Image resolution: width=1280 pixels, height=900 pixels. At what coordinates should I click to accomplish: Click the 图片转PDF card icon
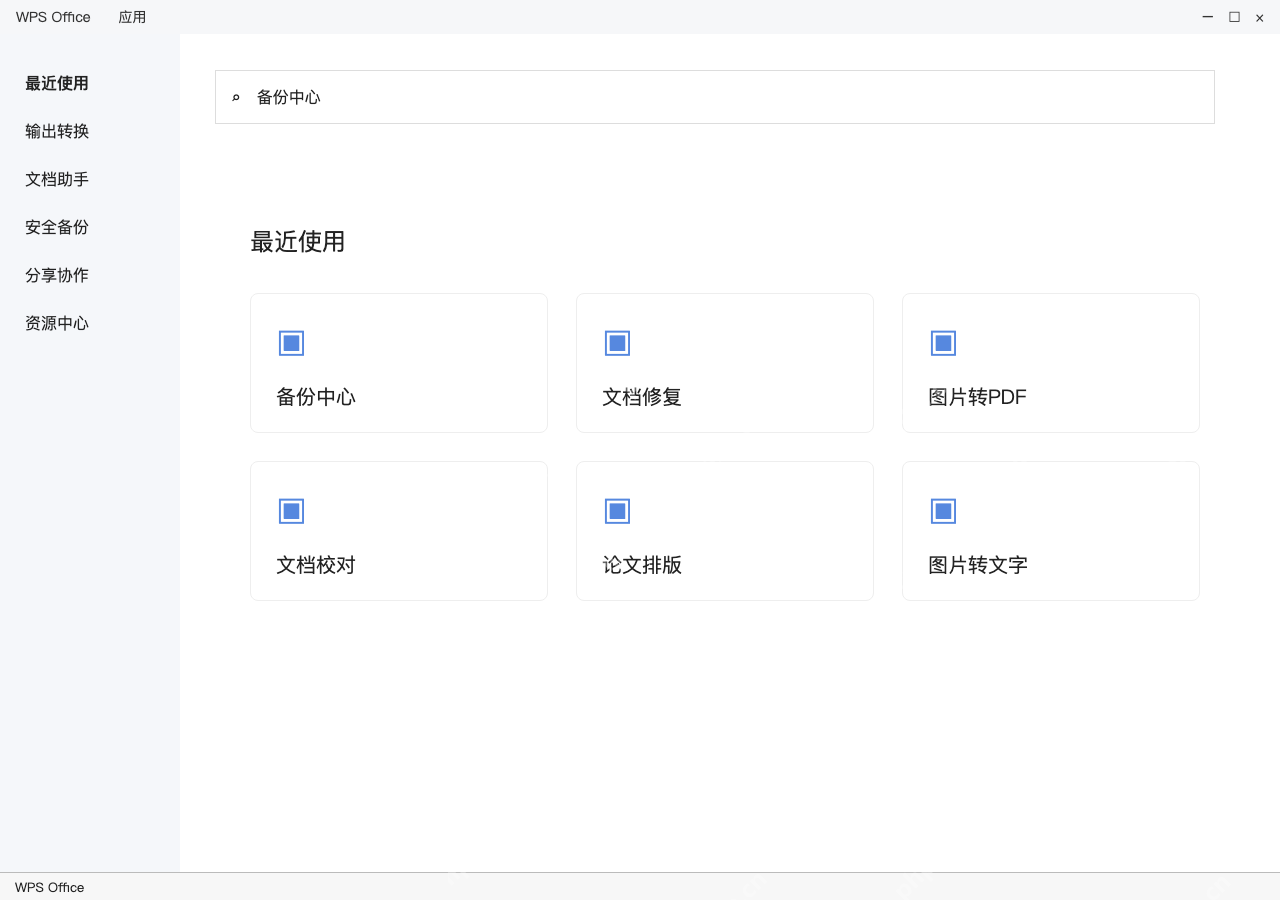[943, 343]
